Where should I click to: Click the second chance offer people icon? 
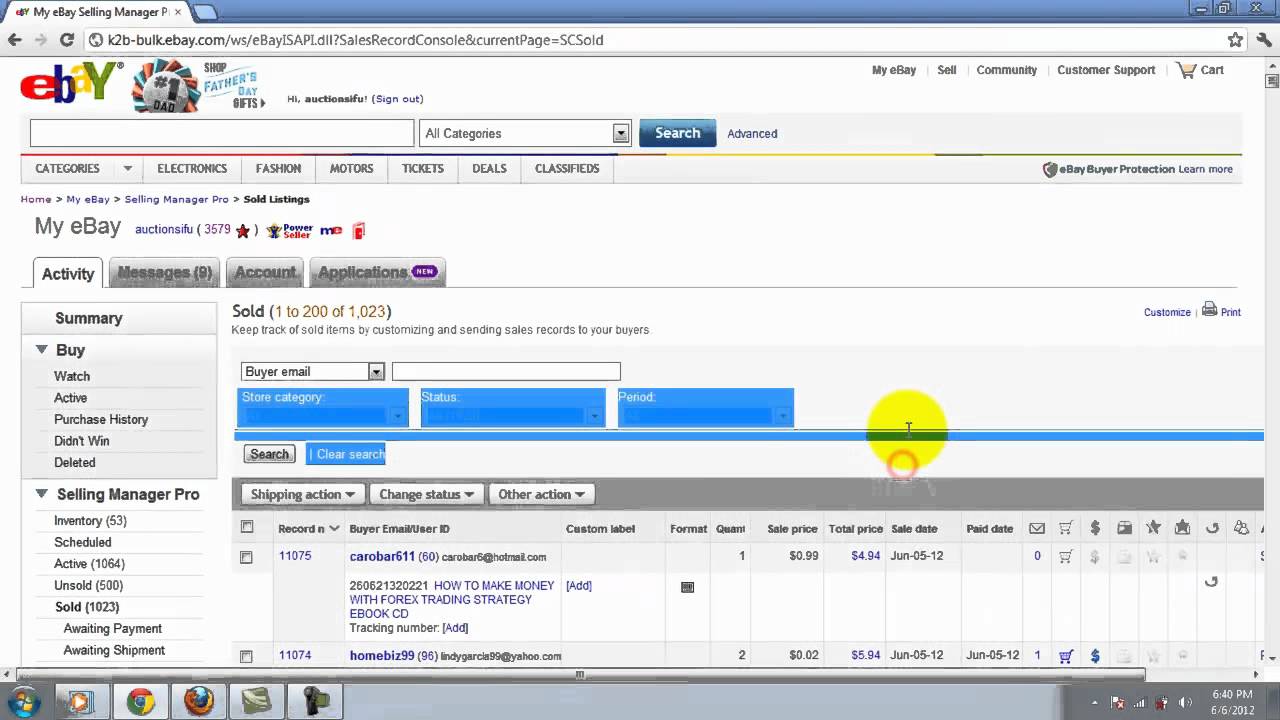(1241, 528)
